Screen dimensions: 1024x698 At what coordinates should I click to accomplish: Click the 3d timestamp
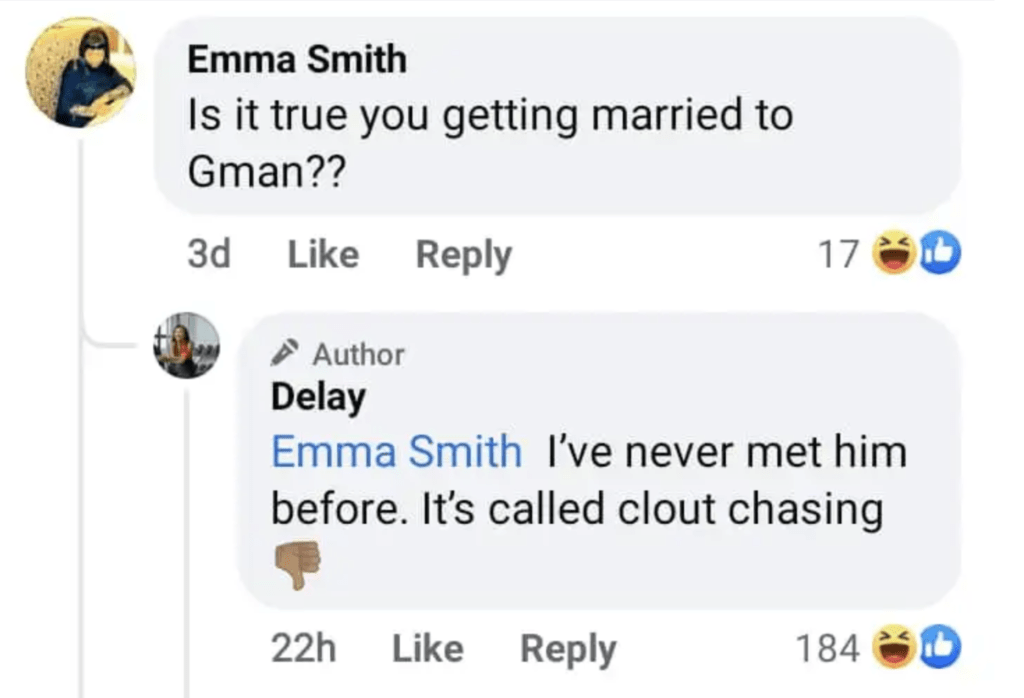coord(209,254)
